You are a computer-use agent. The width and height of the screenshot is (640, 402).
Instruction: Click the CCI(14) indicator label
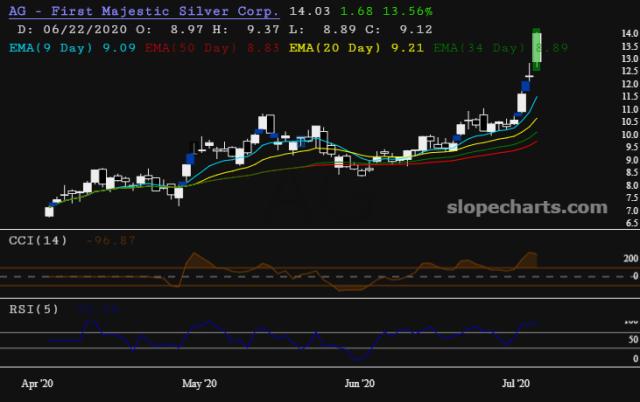point(38,240)
